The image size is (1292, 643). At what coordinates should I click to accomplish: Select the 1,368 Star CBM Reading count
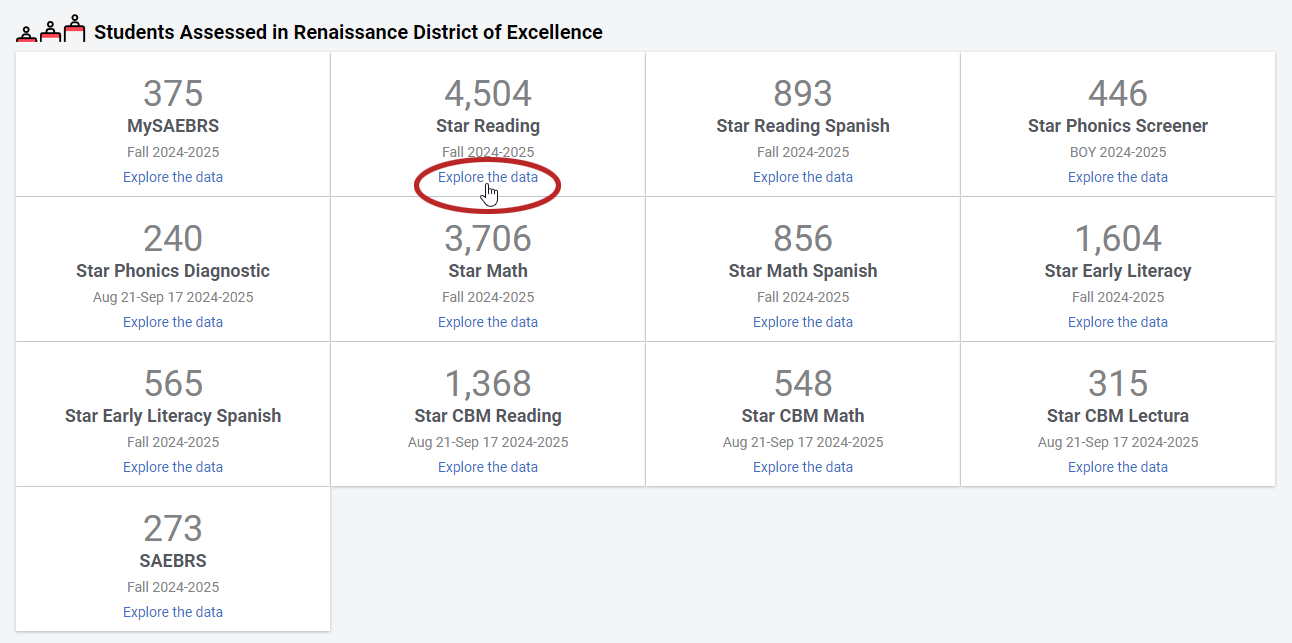(x=488, y=383)
